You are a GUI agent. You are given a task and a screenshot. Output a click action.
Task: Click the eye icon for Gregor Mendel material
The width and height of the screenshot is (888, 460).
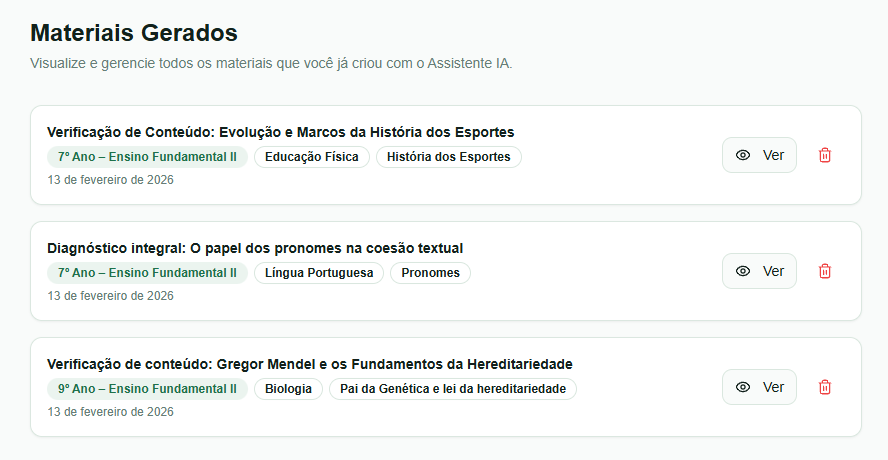(743, 387)
